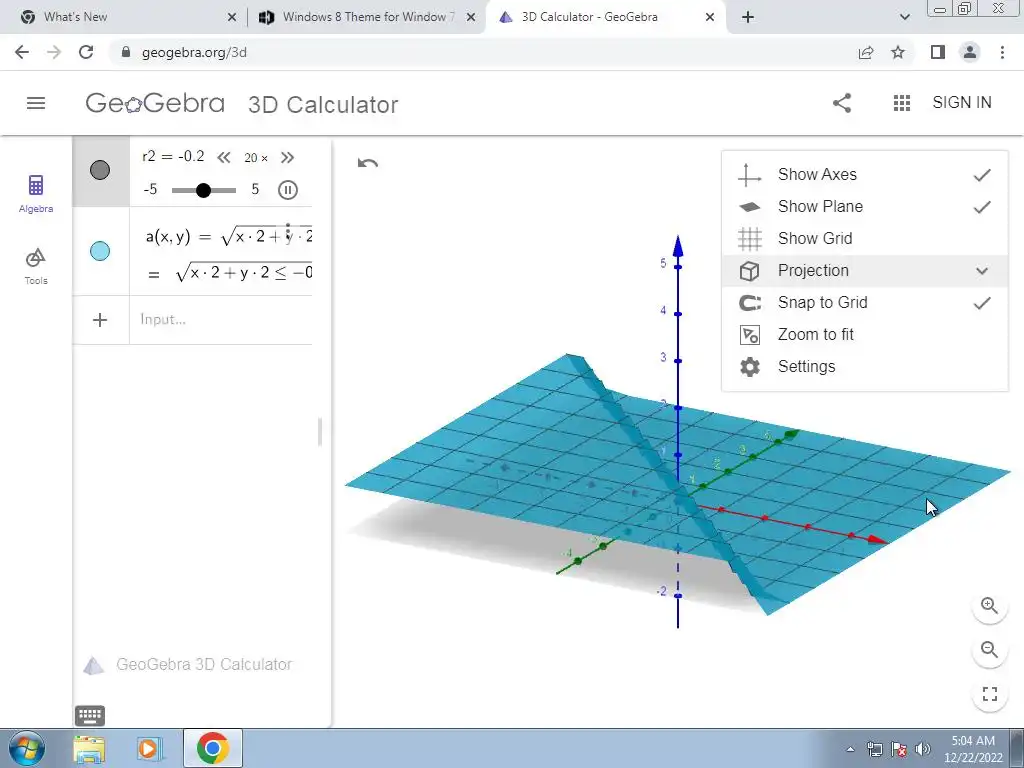
Task: Click the Show Axes axes icon
Action: (x=750, y=175)
